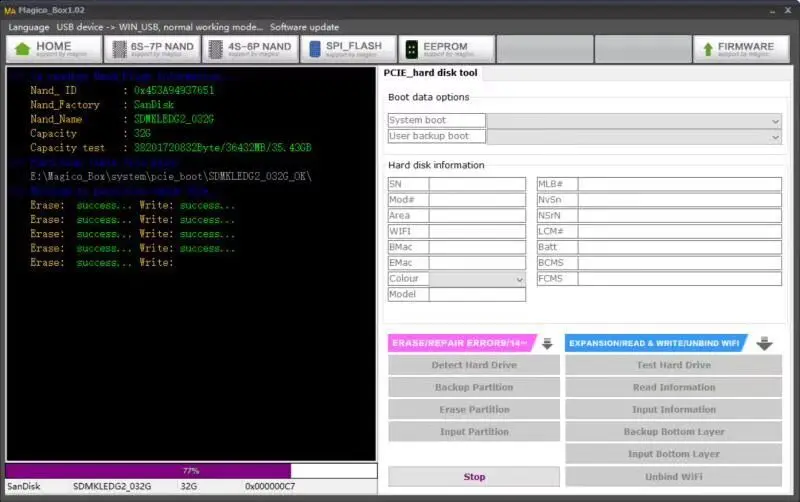The image size is (800, 502).
Task: Expand the User backup boot dropdown
Action: 634,137
